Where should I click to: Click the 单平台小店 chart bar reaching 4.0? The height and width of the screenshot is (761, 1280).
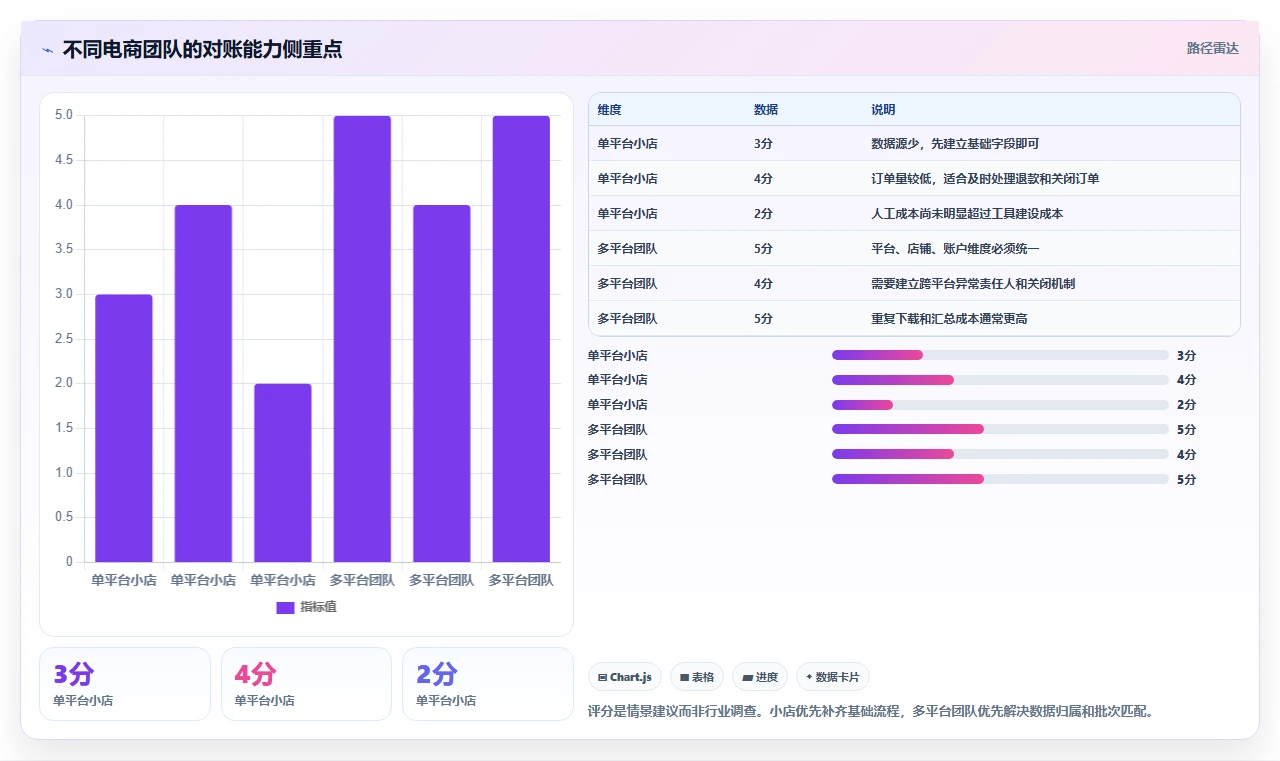(203, 383)
